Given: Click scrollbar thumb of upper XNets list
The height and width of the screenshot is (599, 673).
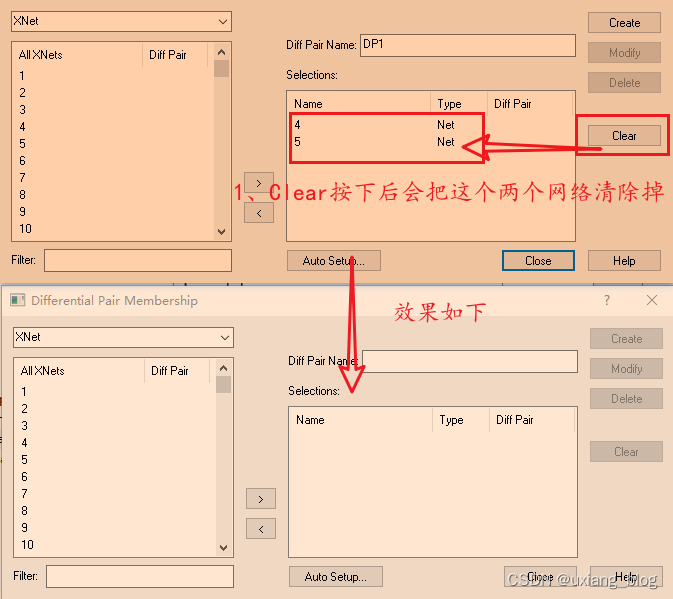Looking at the screenshot, I should click(x=221, y=69).
